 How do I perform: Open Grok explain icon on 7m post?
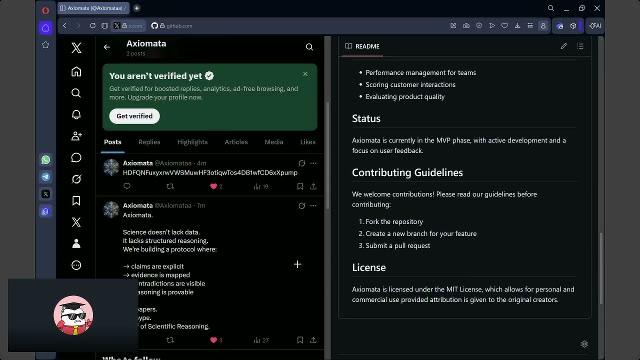[x=302, y=206]
